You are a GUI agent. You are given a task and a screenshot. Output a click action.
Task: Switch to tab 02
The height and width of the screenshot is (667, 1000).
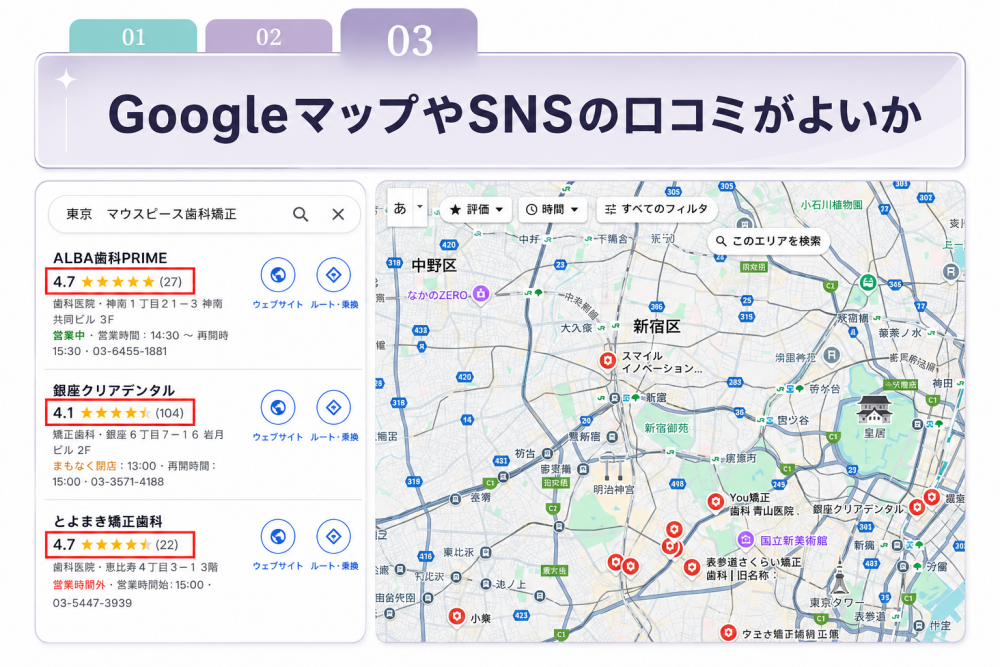268,36
